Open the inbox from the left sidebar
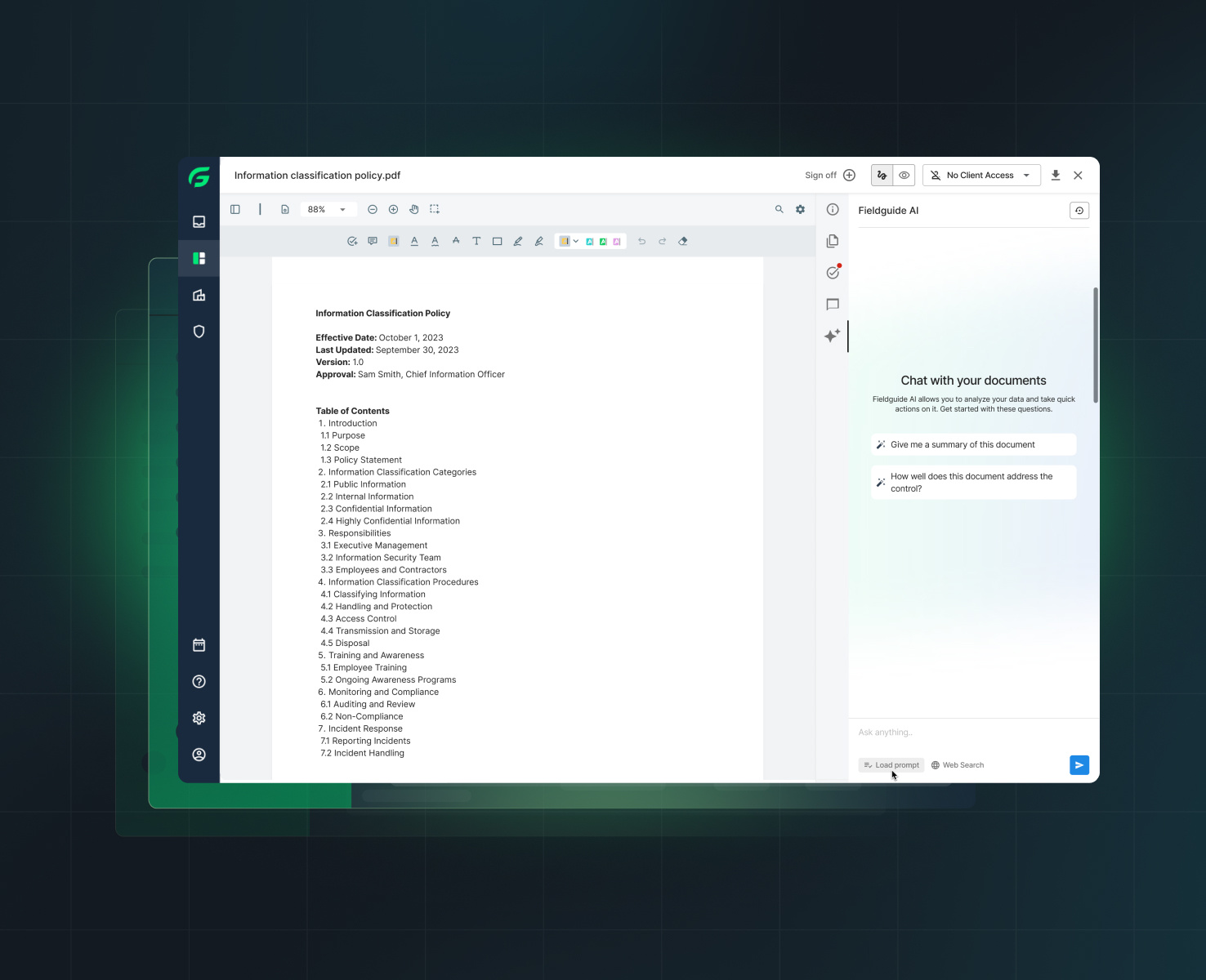 pyautogui.click(x=199, y=221)
